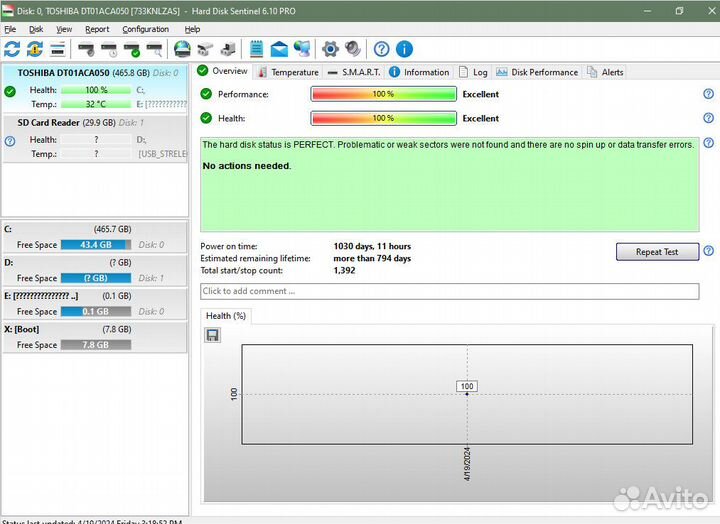Click the disk with binoculars toolbar icon
Screen dimensions: 720x524
pos(205,49)
